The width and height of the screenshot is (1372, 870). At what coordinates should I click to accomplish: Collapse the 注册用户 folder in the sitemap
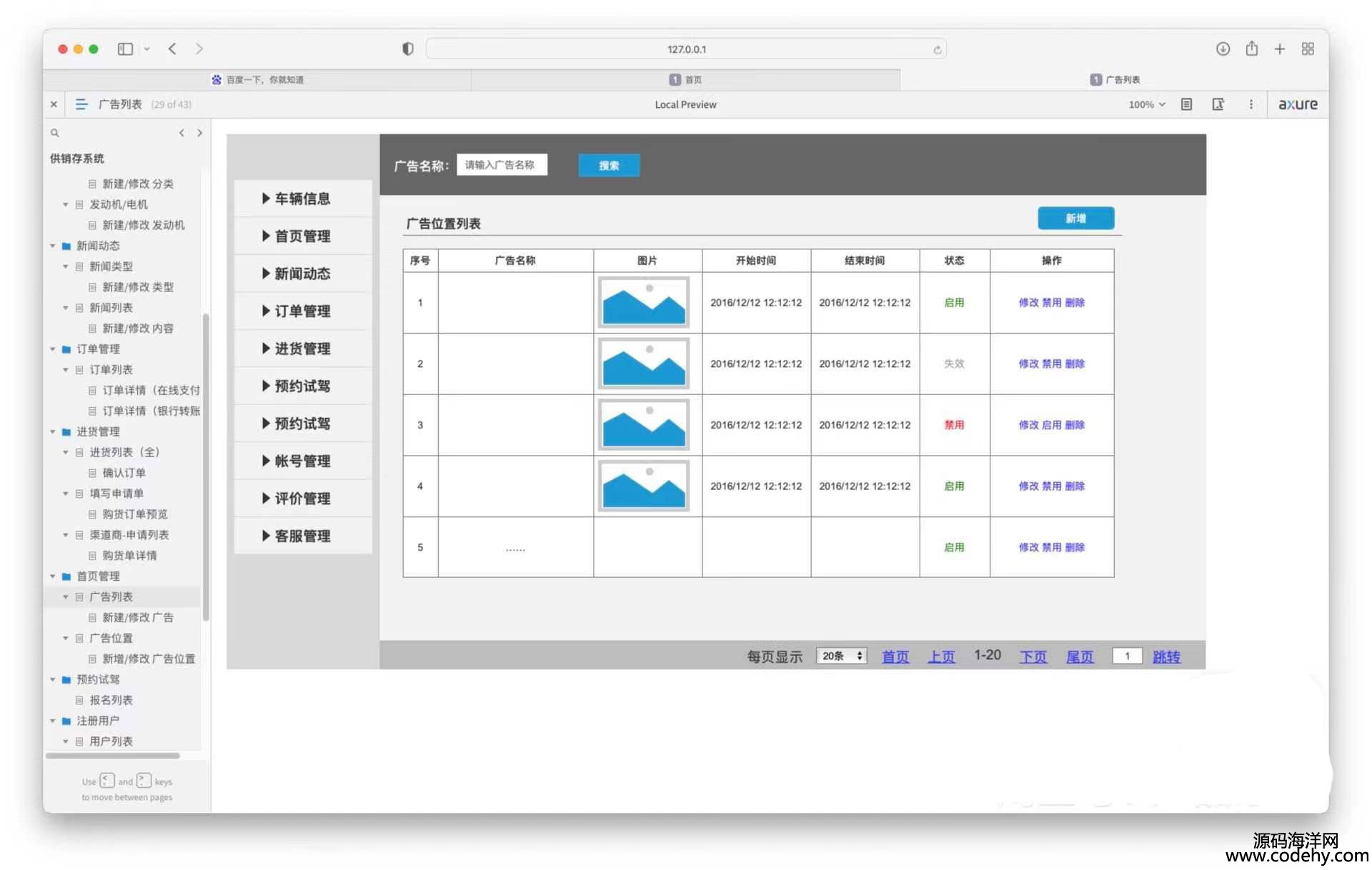(x=52, y=721)
